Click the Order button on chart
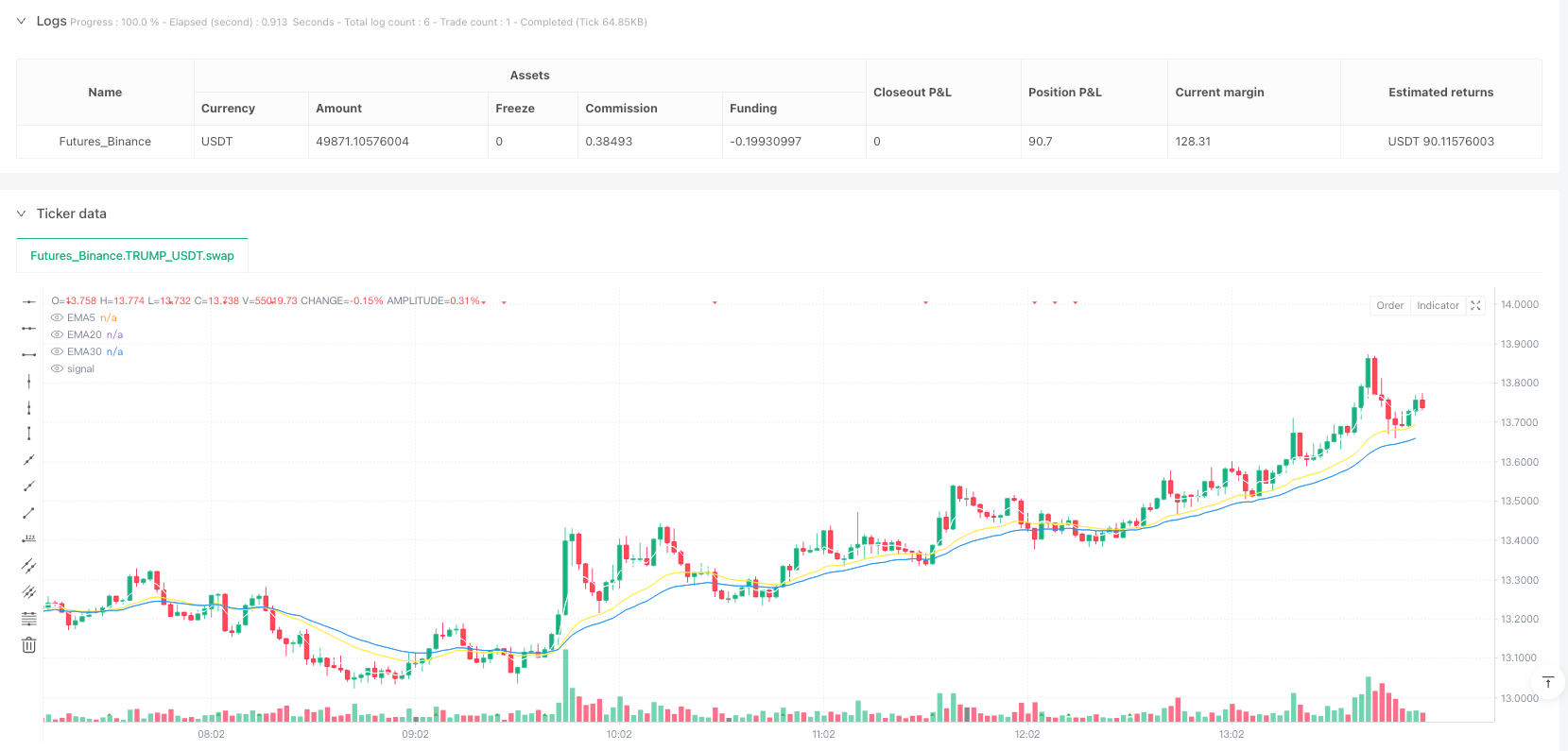 pos(1389,305)
